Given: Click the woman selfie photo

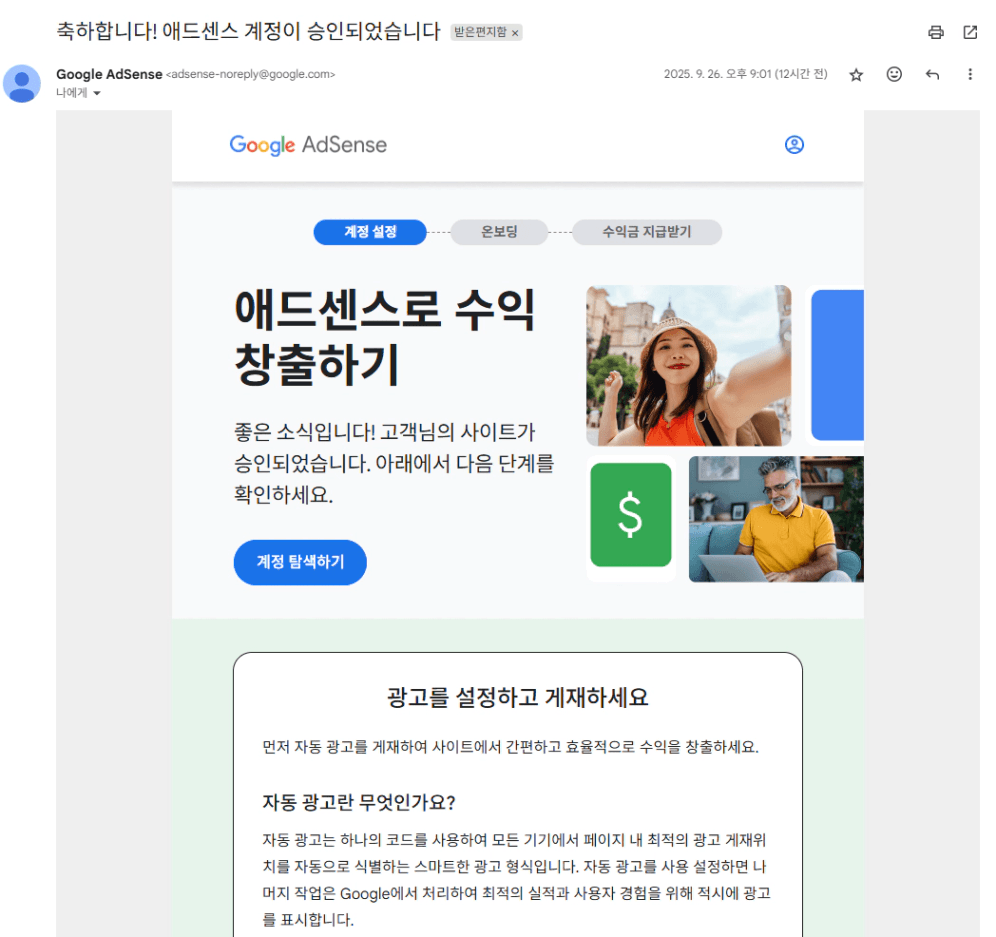Looking at the screenshot, I should coord(689,365).
